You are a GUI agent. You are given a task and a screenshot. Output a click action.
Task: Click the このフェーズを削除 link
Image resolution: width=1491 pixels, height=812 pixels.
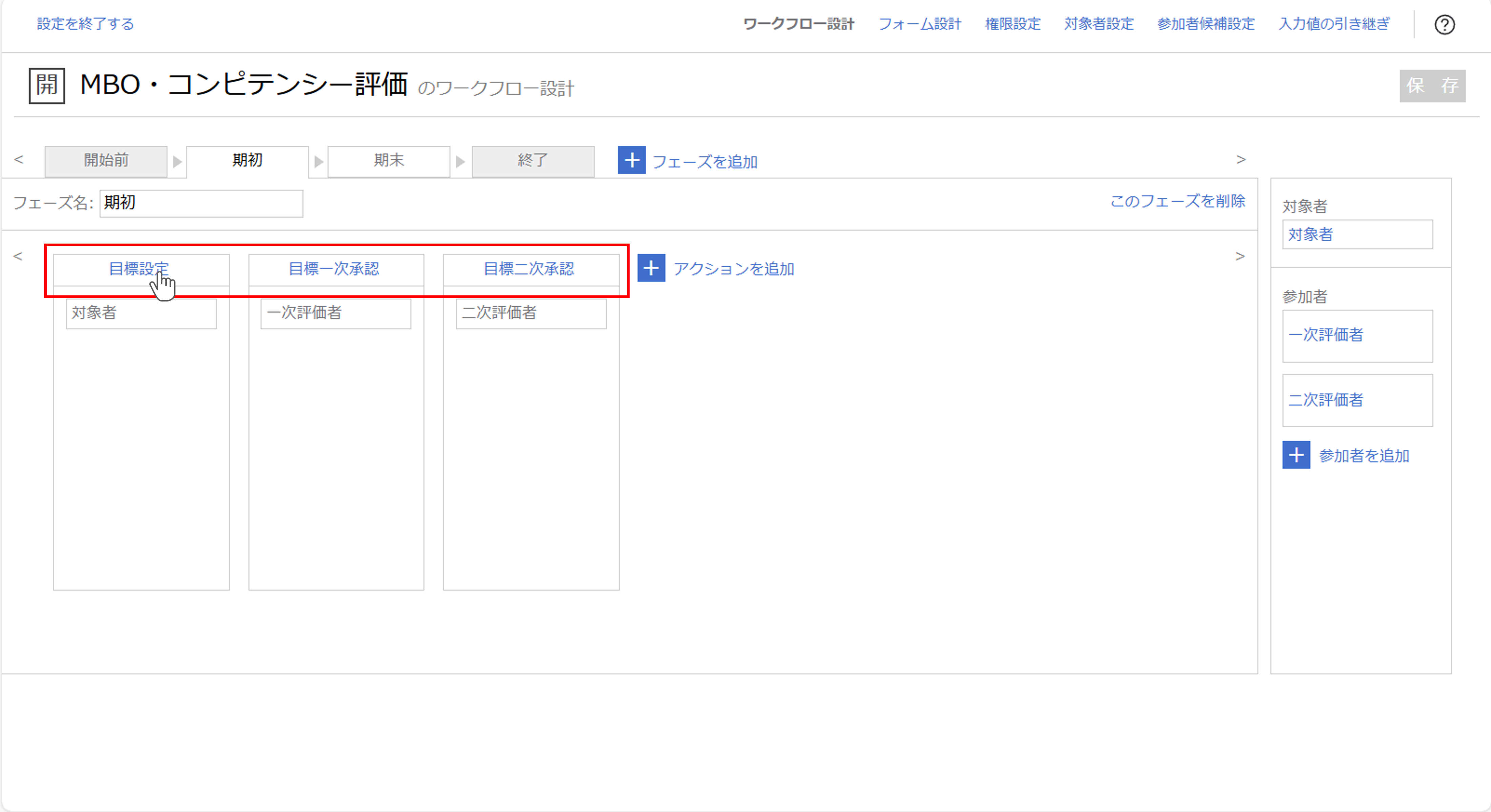click(1177, 202)
